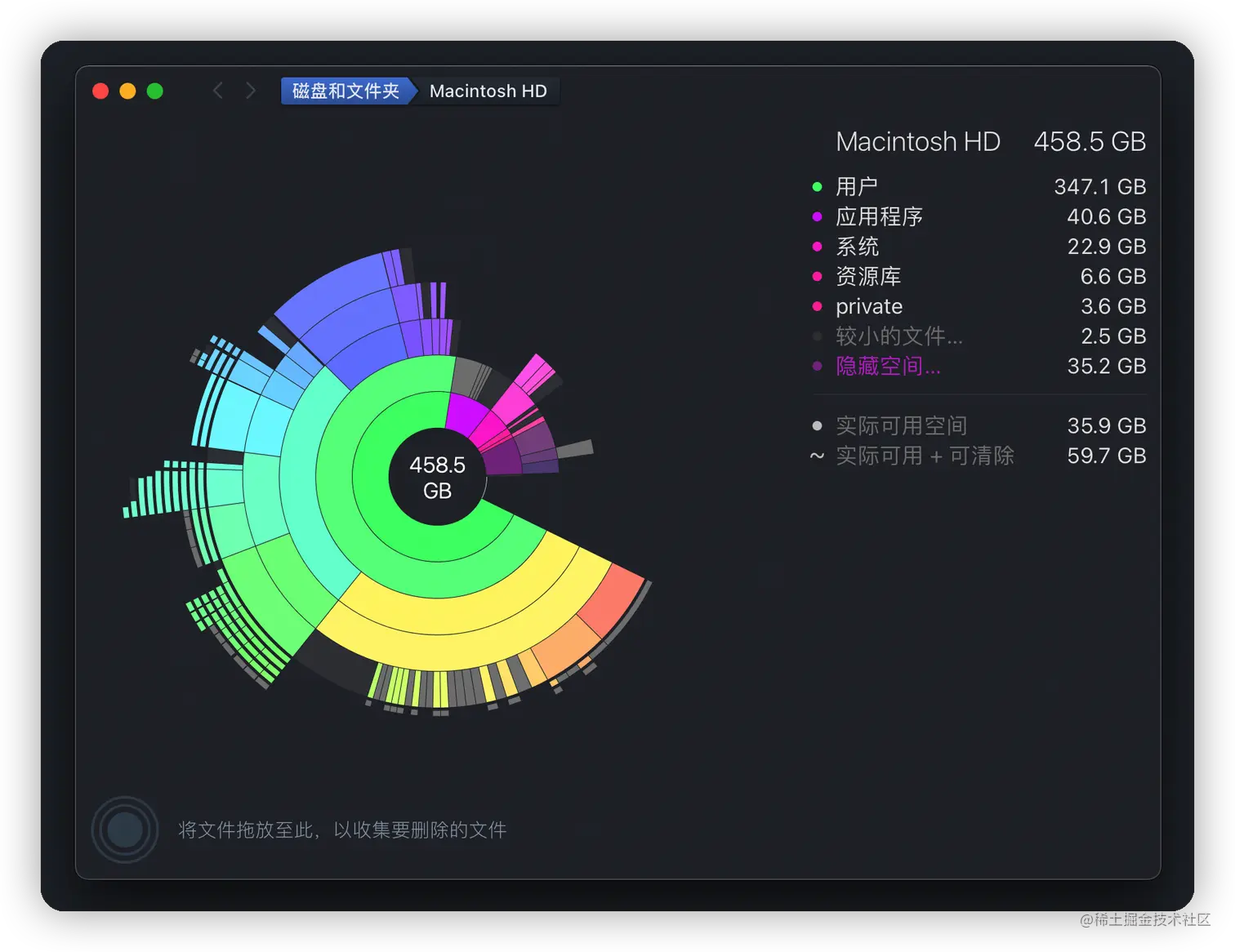Click the pink dot beside 资源库

818,276
